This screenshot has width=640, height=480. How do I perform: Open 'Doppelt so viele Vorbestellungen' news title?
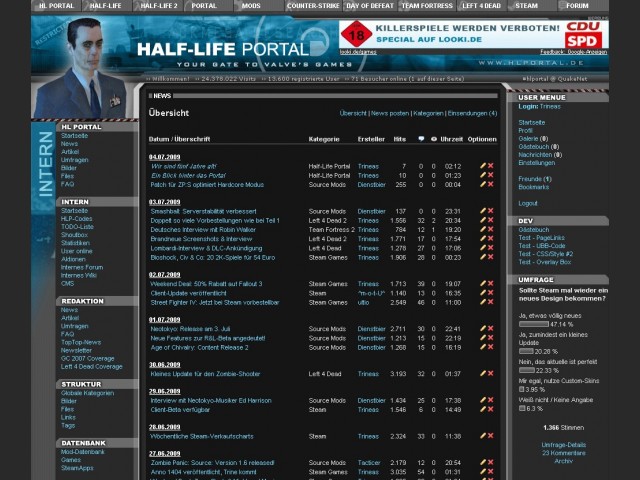[x=215, y=221]
